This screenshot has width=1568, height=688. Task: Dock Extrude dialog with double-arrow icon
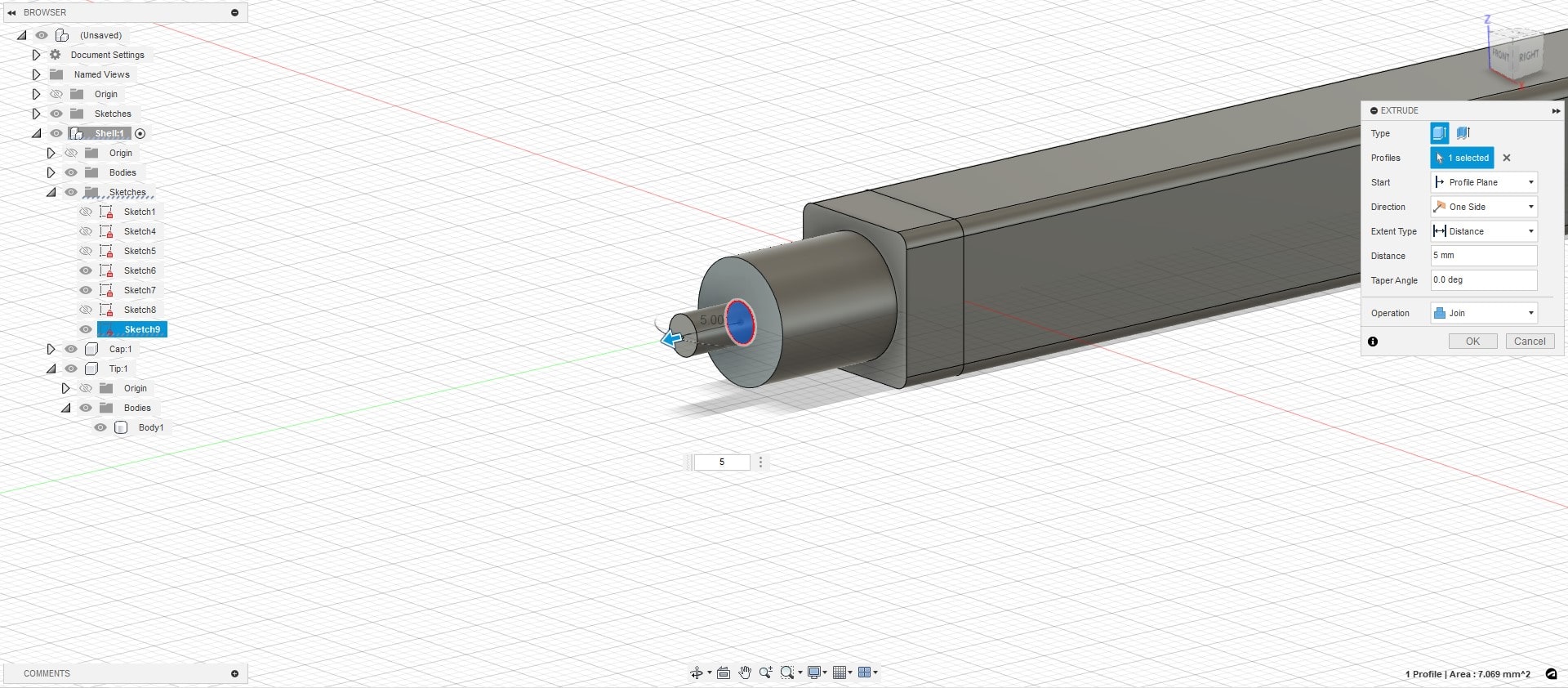click(x=1556, y=110)
